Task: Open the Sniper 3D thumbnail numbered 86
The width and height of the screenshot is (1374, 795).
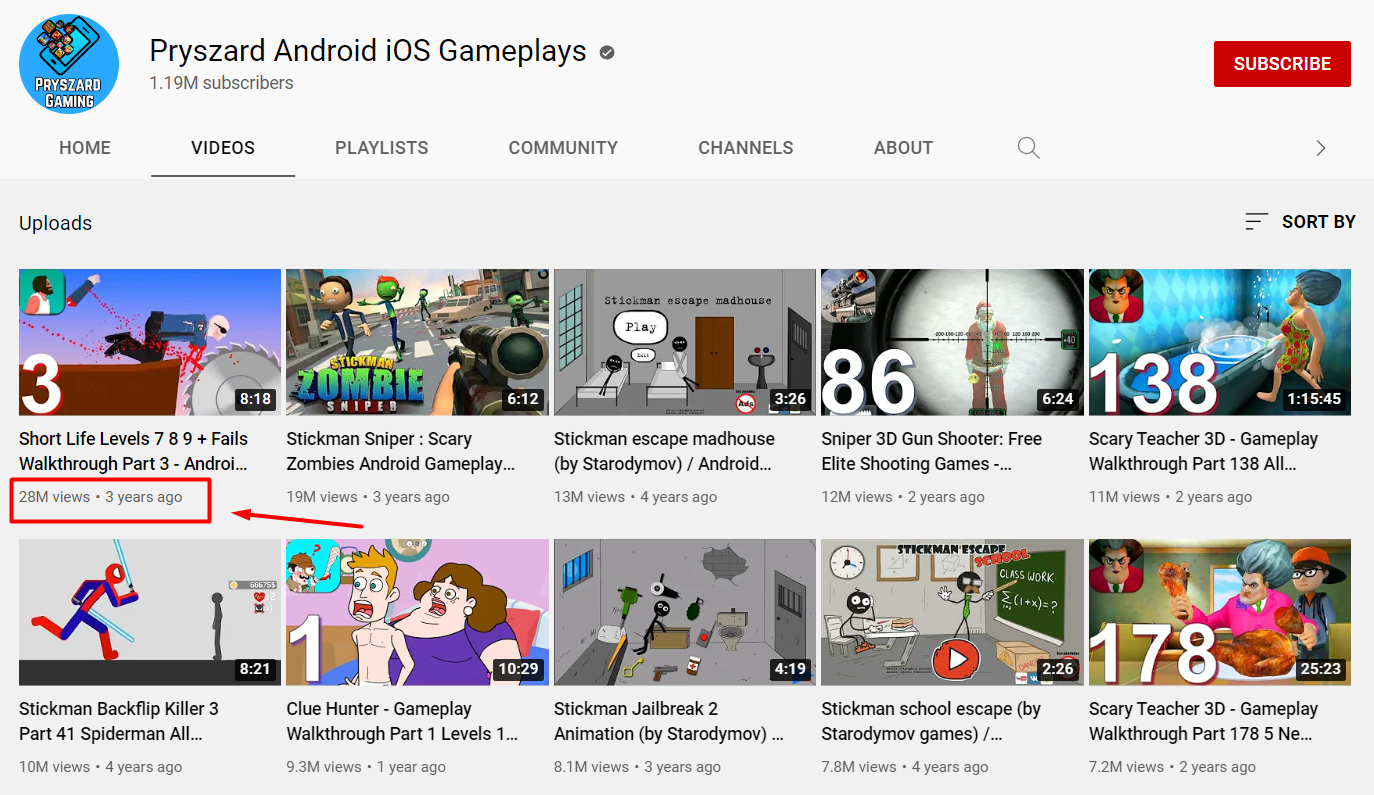Action: 952,342
